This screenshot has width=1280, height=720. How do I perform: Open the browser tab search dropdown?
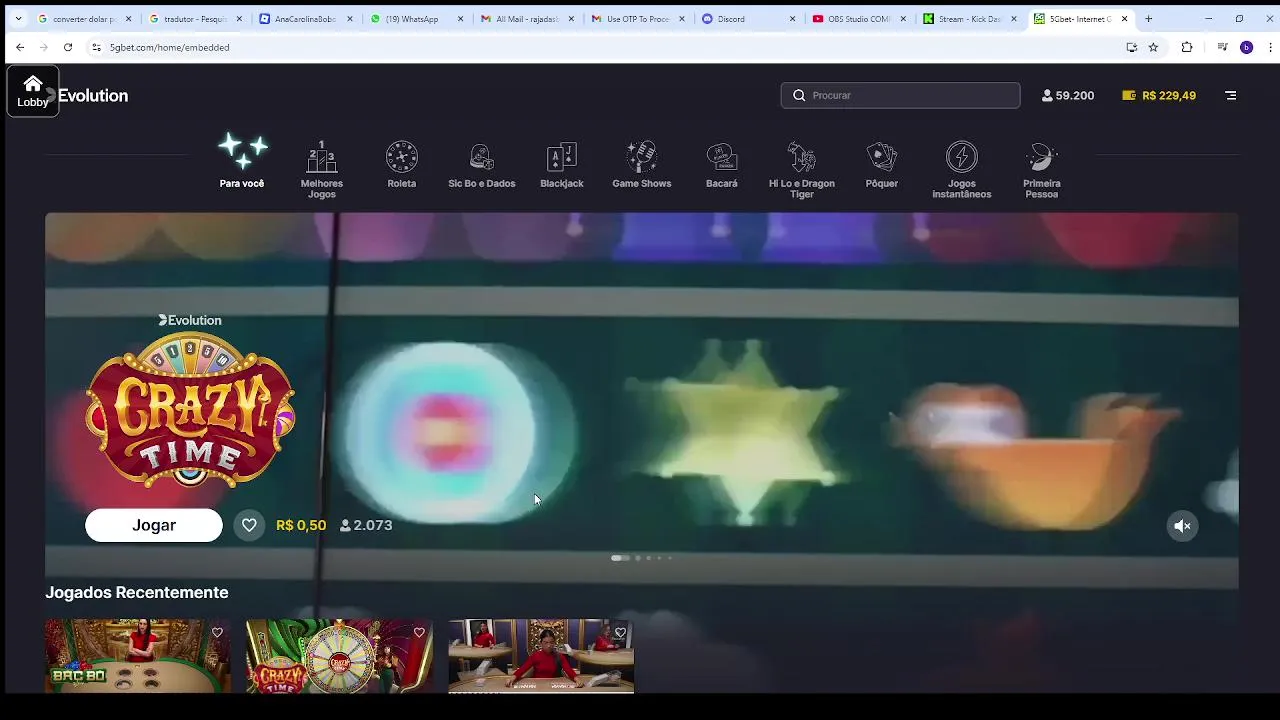18,19
